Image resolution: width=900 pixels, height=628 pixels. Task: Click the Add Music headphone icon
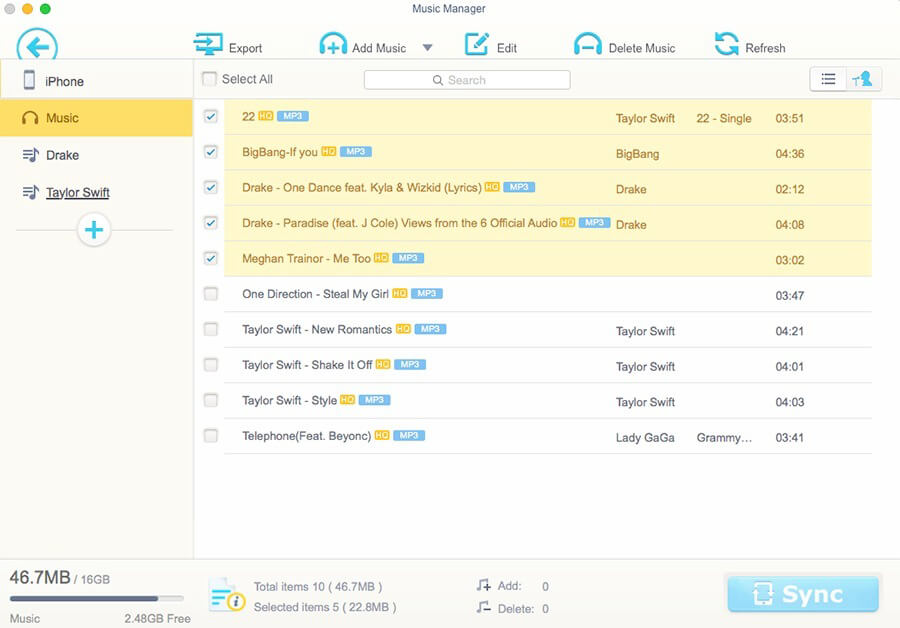coord(333,46)
